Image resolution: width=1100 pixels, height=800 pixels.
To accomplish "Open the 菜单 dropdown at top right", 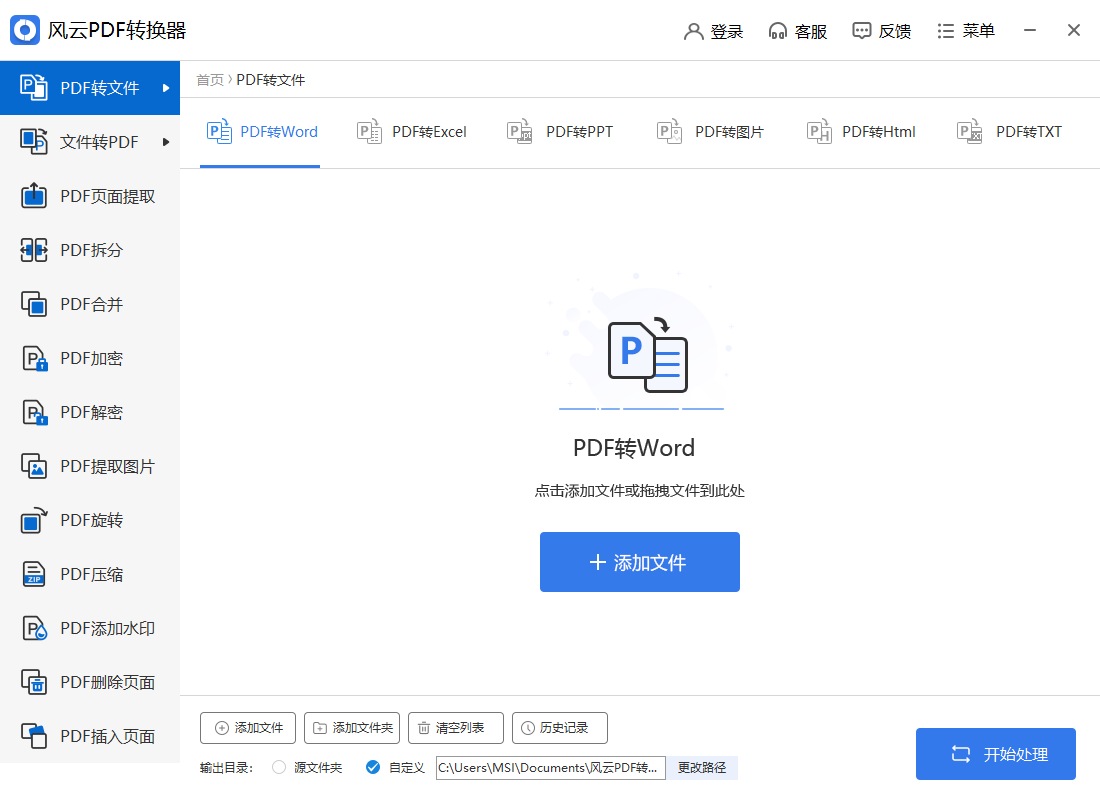I will click(x=966, y=31).
